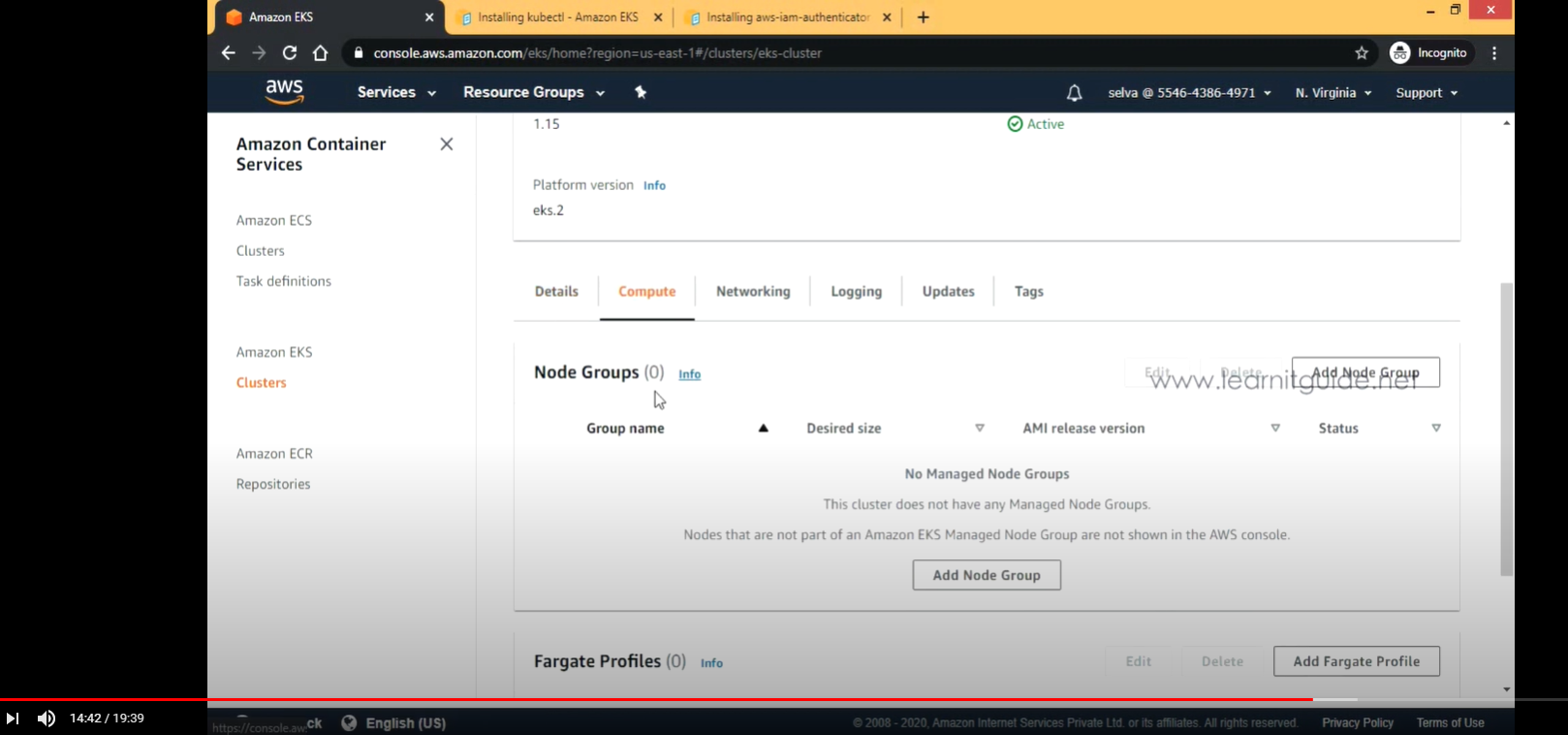Image resolution: width=1568 pixels, height=735 pixels.
Task: Open a new browser tab
Action: point(923,17)
